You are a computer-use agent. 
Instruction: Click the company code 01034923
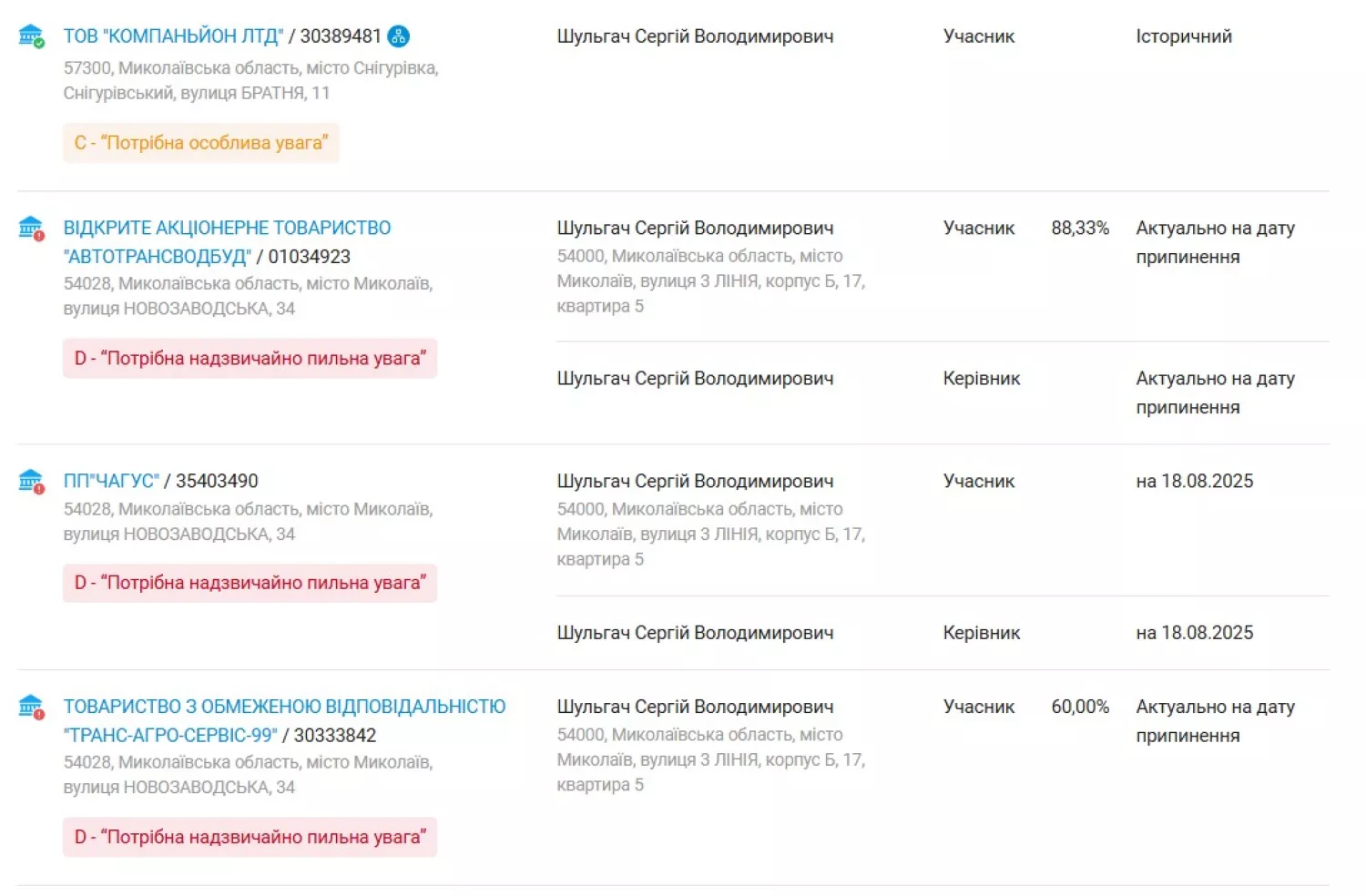pyautogui.click(x=309, y=257)
